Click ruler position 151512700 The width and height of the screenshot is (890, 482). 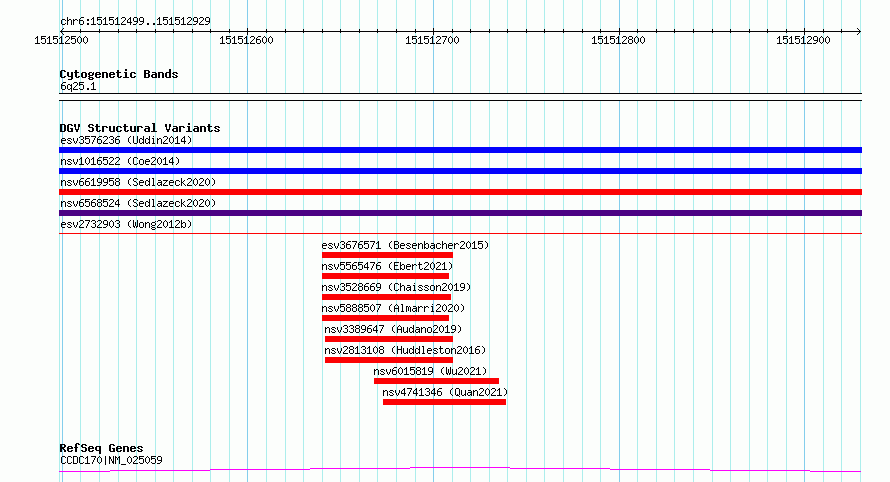point(433,40)
